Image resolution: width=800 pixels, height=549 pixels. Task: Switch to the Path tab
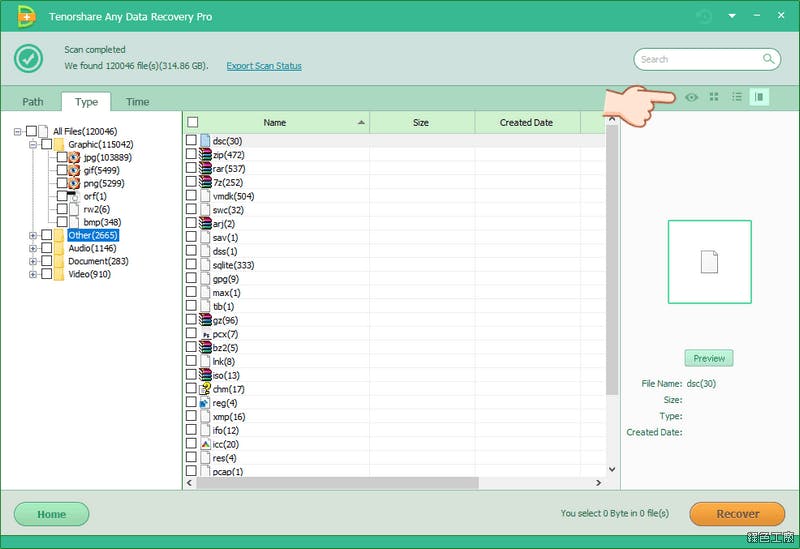click(x=33, y=102)
